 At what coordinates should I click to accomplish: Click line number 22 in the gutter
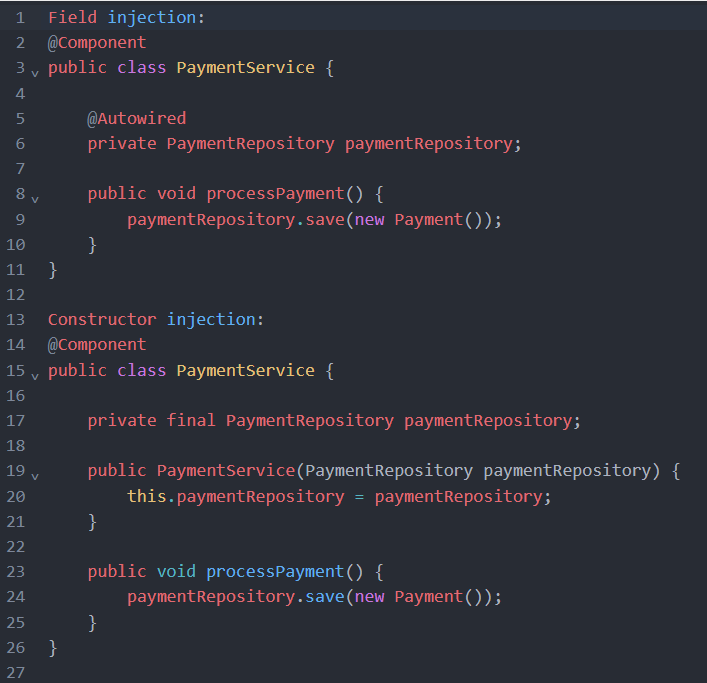(x=15, y=547)
